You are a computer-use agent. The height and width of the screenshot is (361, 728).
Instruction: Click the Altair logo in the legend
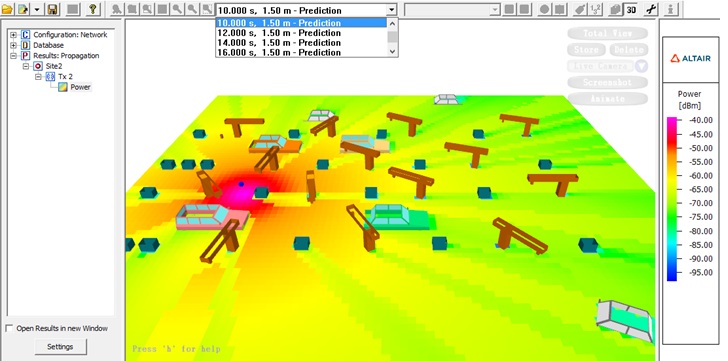(690, 58)
